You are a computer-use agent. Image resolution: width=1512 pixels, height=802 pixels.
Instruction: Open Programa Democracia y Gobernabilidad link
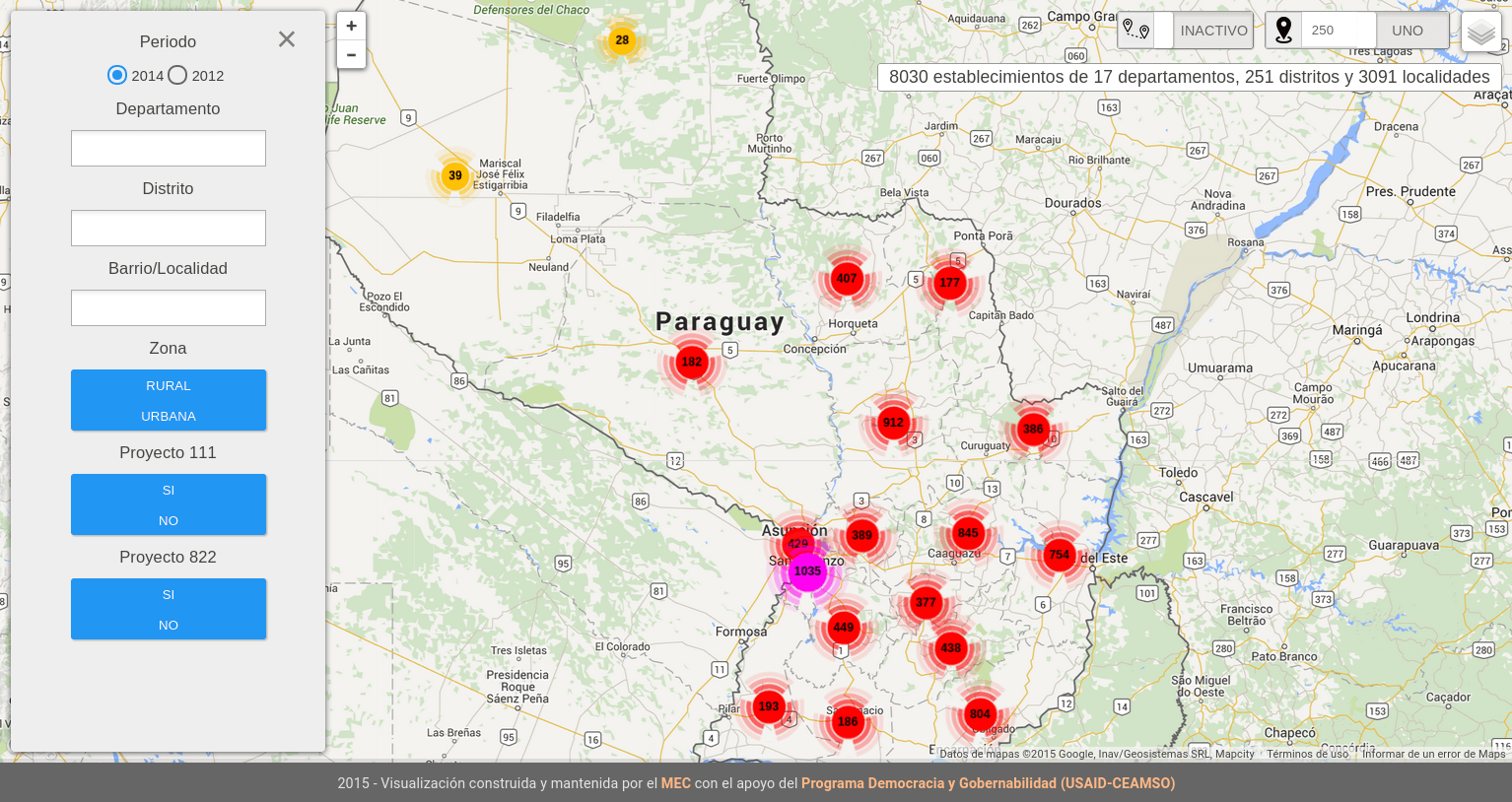(988, 783)
